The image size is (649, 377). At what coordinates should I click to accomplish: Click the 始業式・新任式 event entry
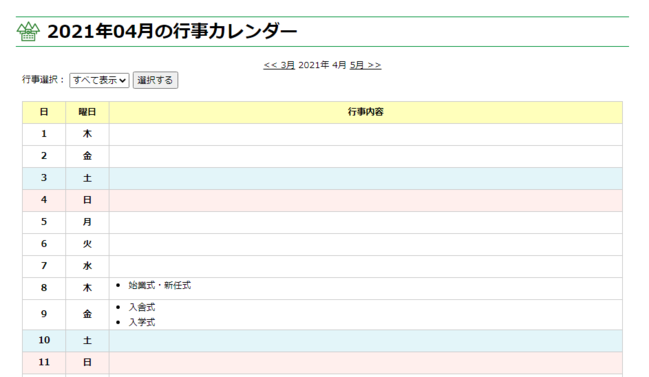(159, 285)
